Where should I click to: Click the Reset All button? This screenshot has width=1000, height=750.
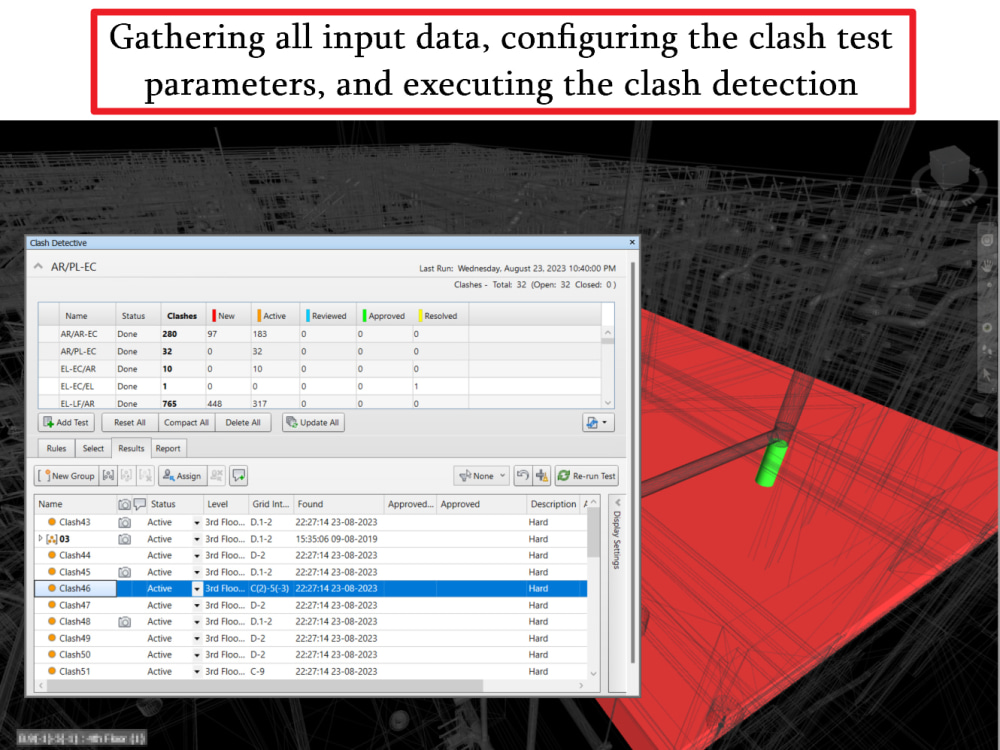(129, 422)
